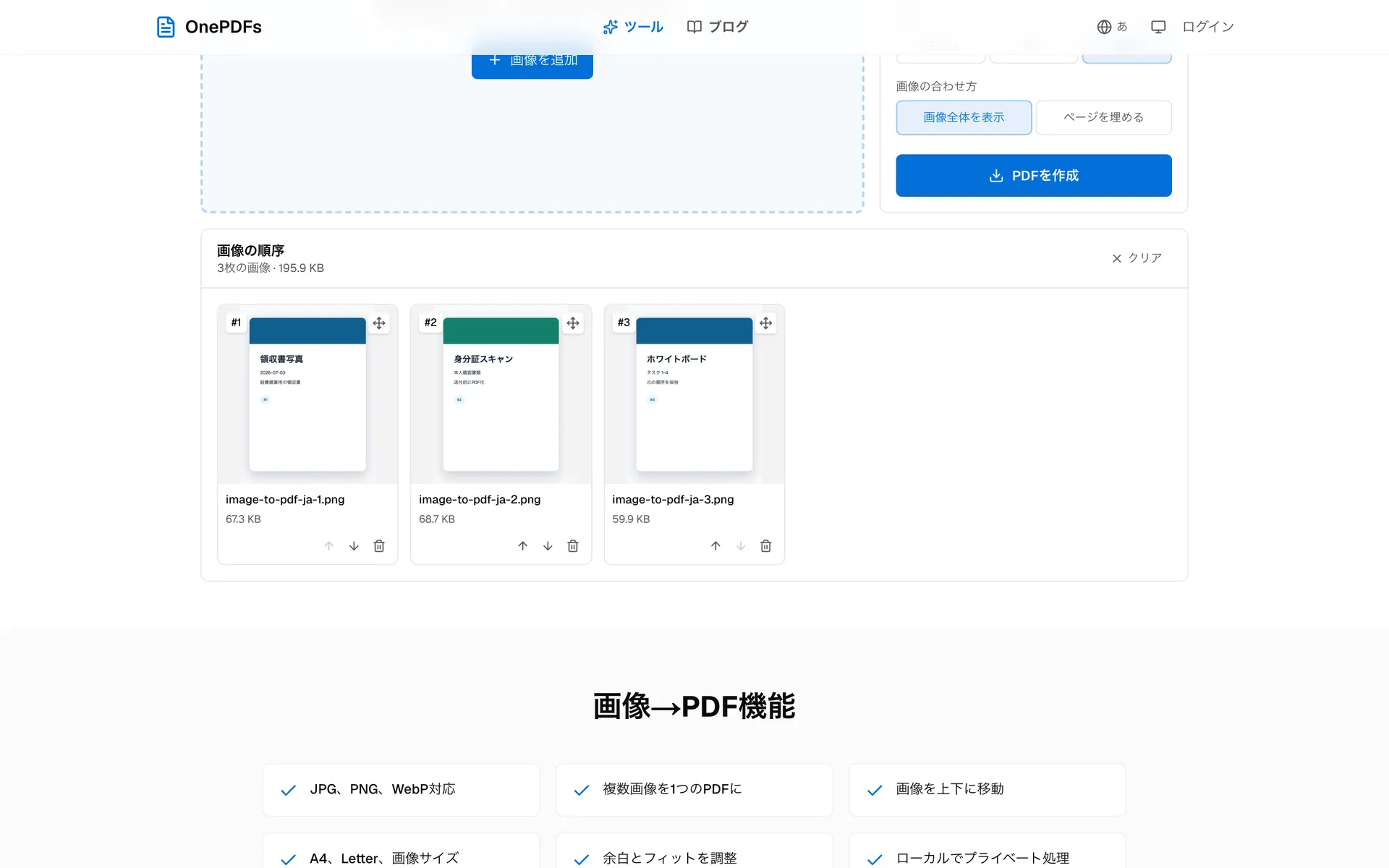Click the 画像を上下に移動 feature card
Viewport: 1389px width, 868px height.
coord(987,790)
